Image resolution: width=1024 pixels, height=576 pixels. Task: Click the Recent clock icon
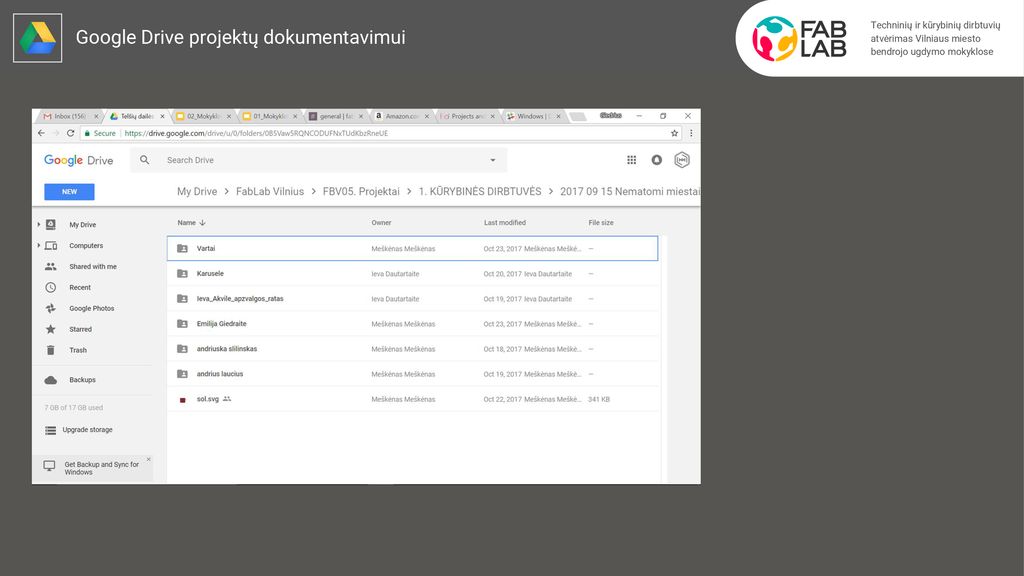pyautogui.click(x=50, y=287)
